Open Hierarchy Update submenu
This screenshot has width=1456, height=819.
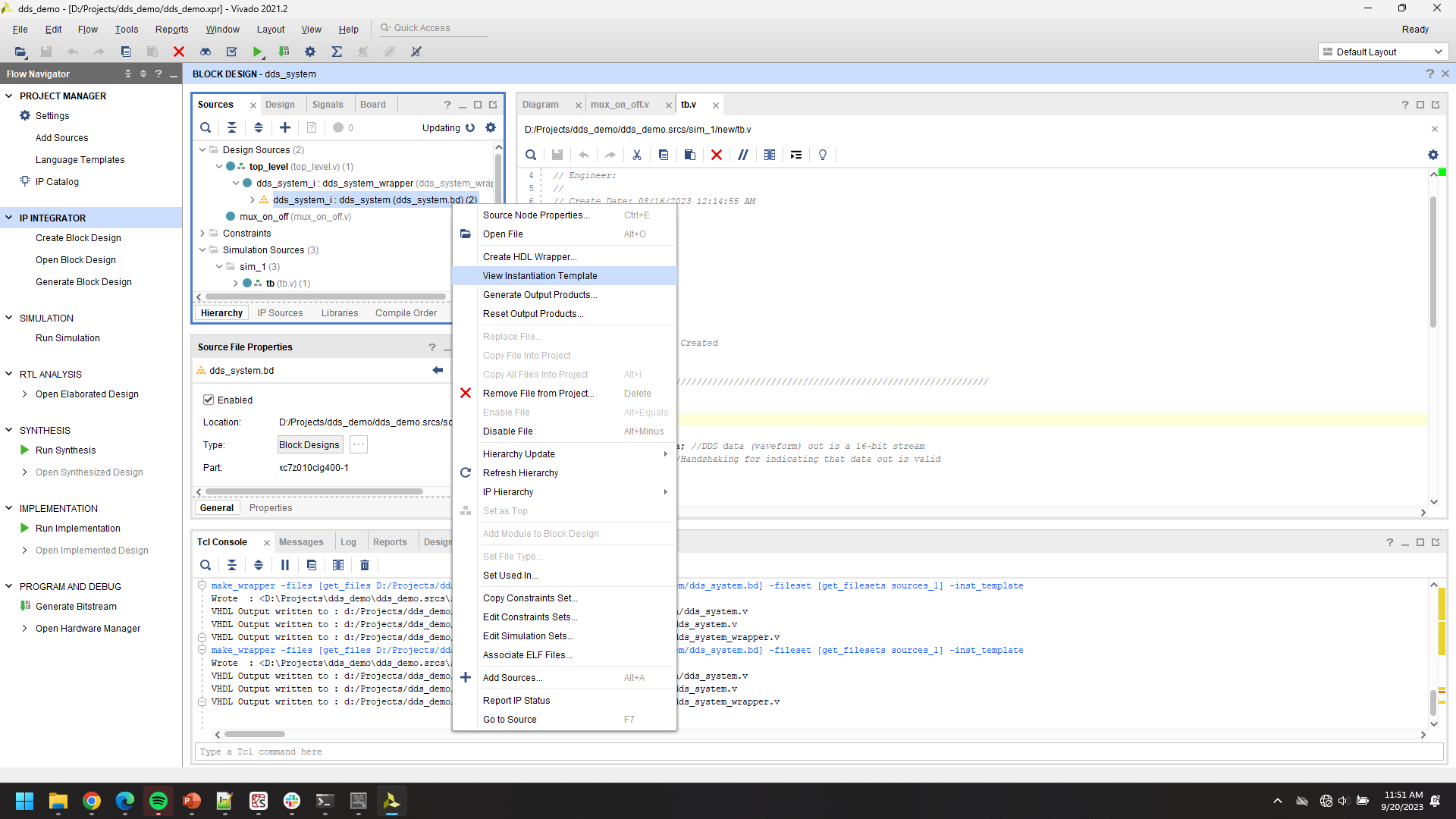pos(564,454)
